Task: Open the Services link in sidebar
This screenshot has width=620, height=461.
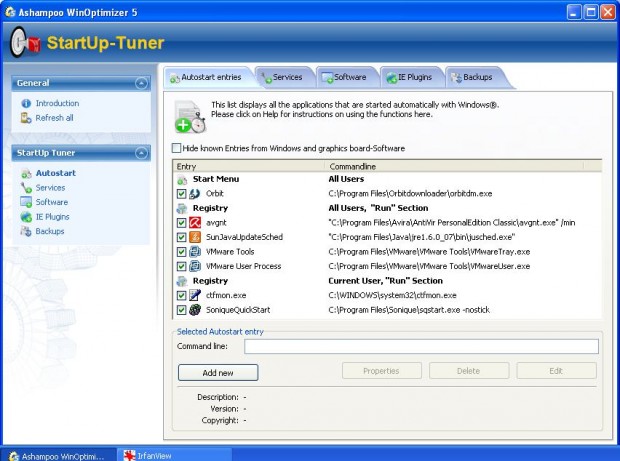Action: click(x=50, y=188)
